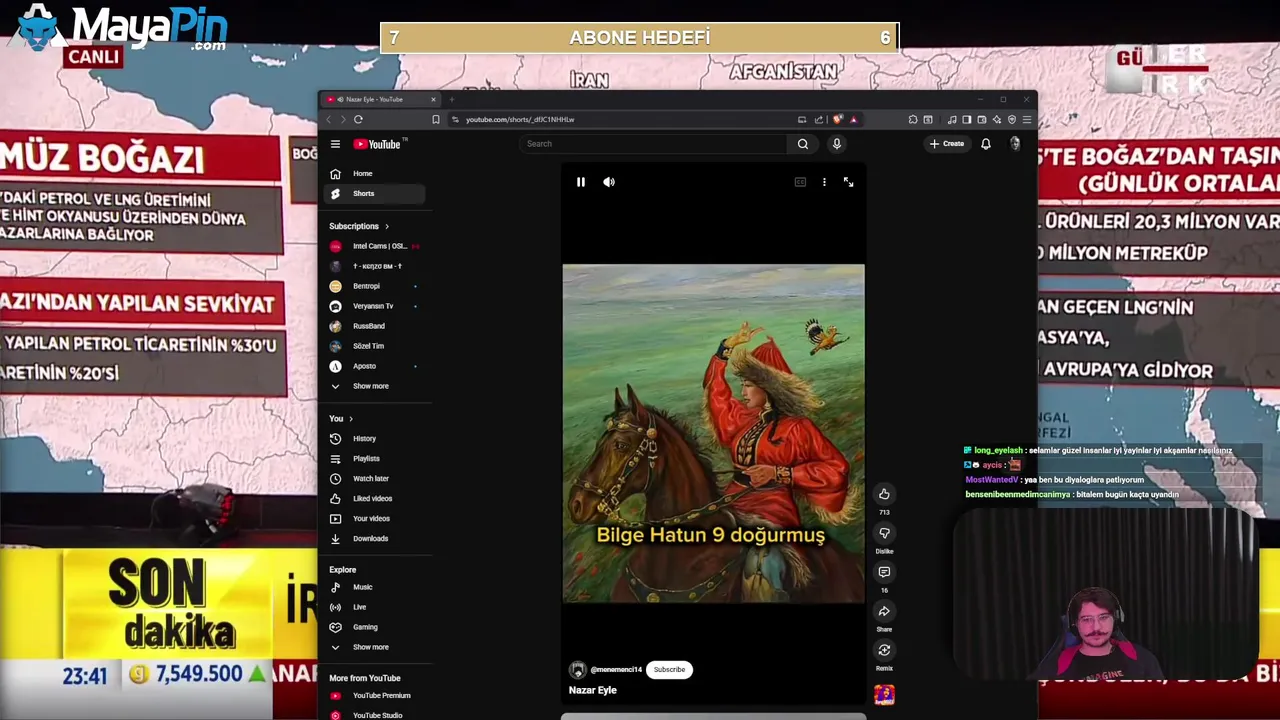Open the site settings icon in address bar
Screen dimensions: 1280x720
455,120
